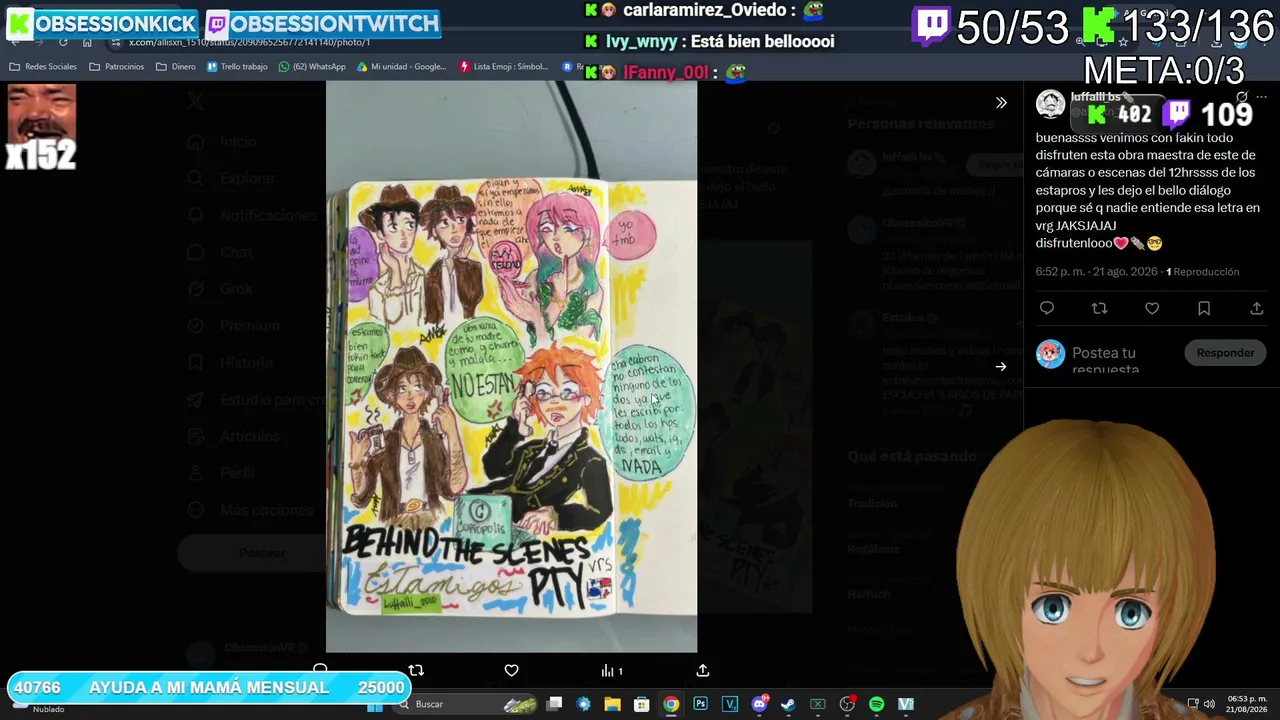Open Steam from the taskbar

(x=788, y=704)
